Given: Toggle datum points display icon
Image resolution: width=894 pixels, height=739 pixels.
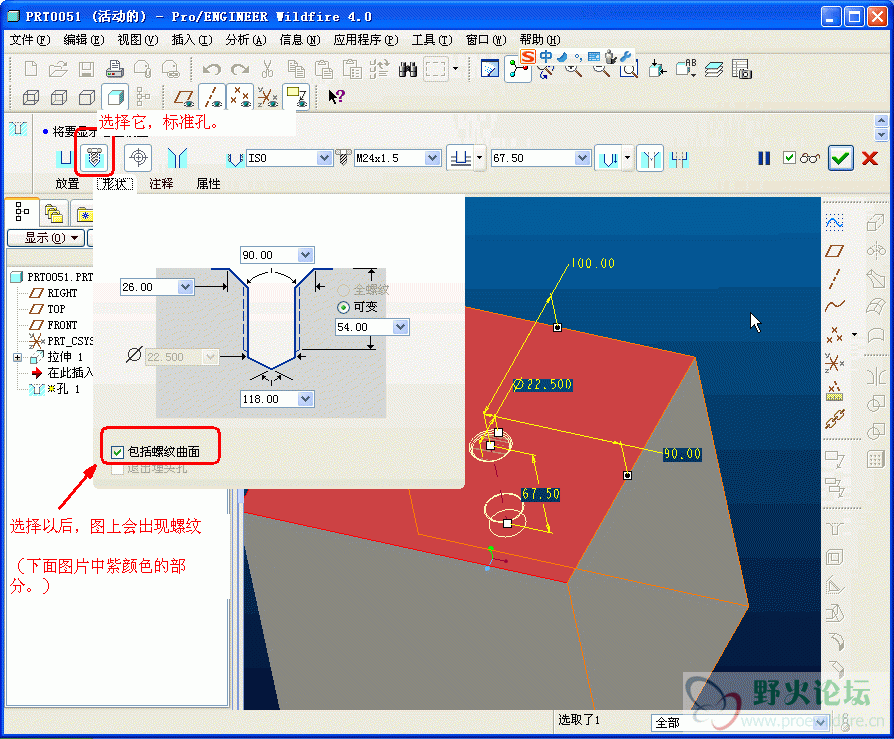Looking at the screenshot, I should pos(240,97).
